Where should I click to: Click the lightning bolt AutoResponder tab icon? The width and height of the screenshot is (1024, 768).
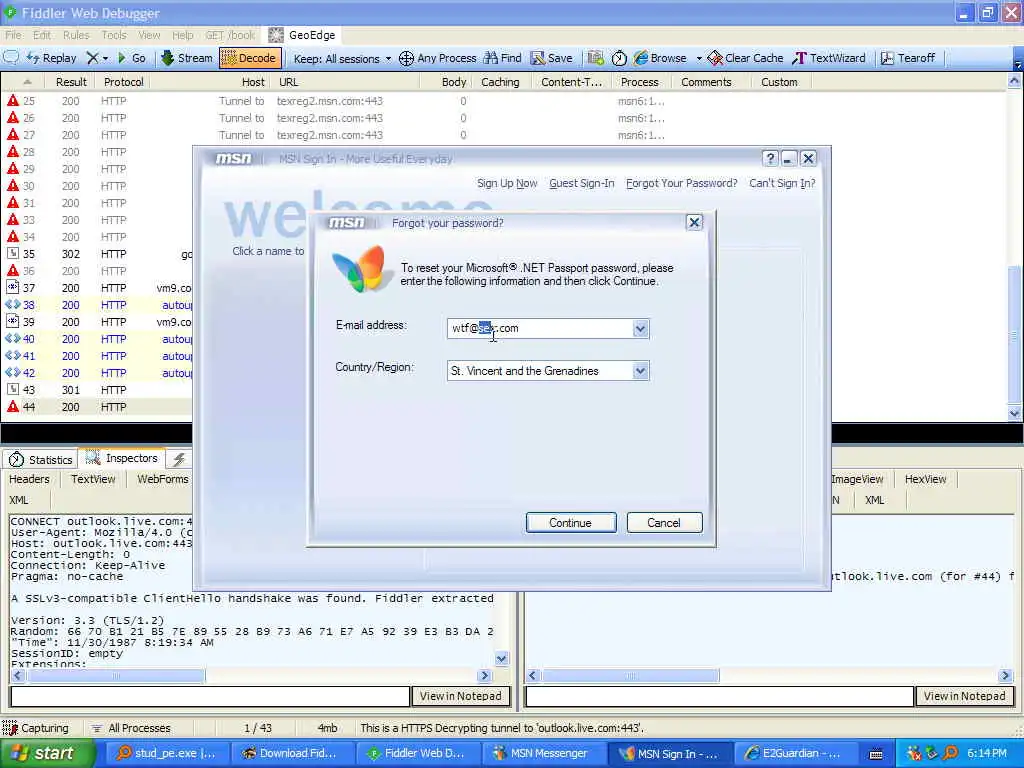[x=179, y=459]
